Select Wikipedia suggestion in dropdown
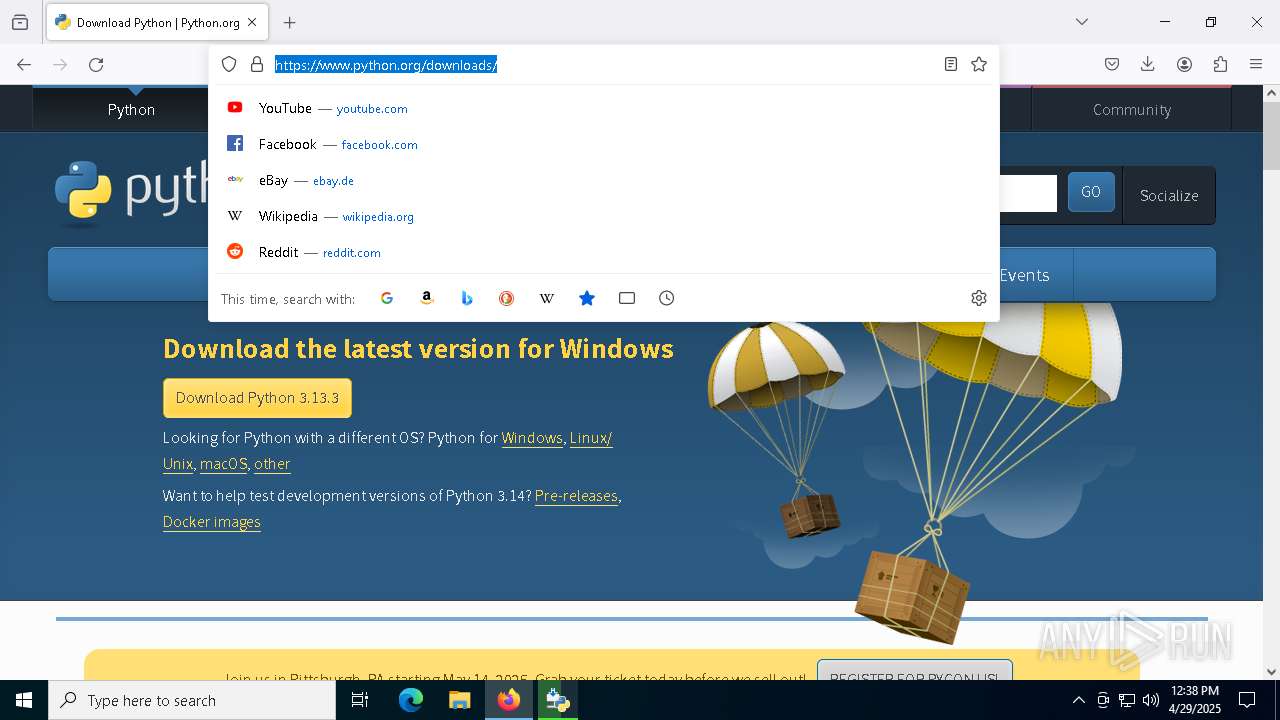Image resolution: width=1280 pixels, height=720 pixels. pyautogui.click(x=604, y=216)
